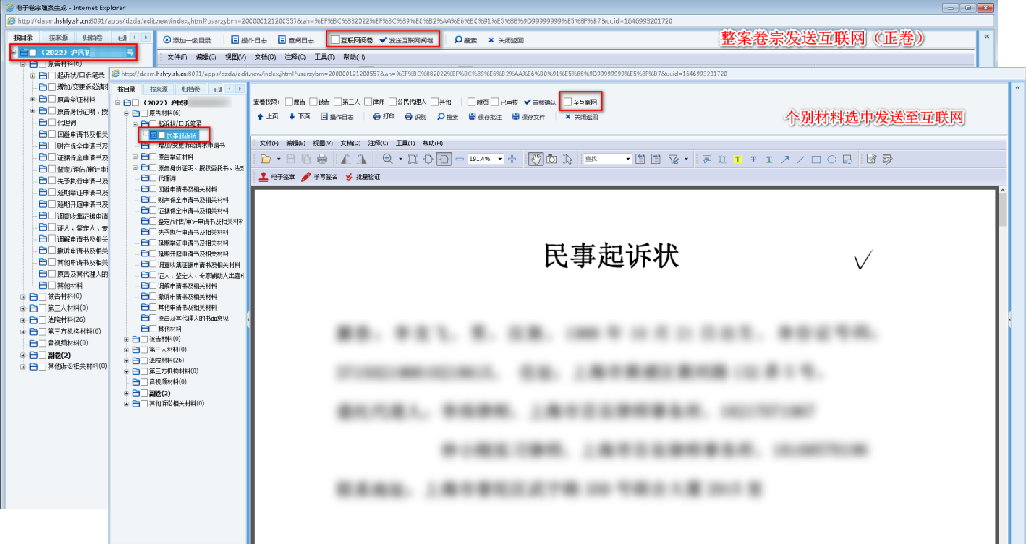Click the minus zoom out icon
This screenshot has width=1026, height=545.
(459, 159)
